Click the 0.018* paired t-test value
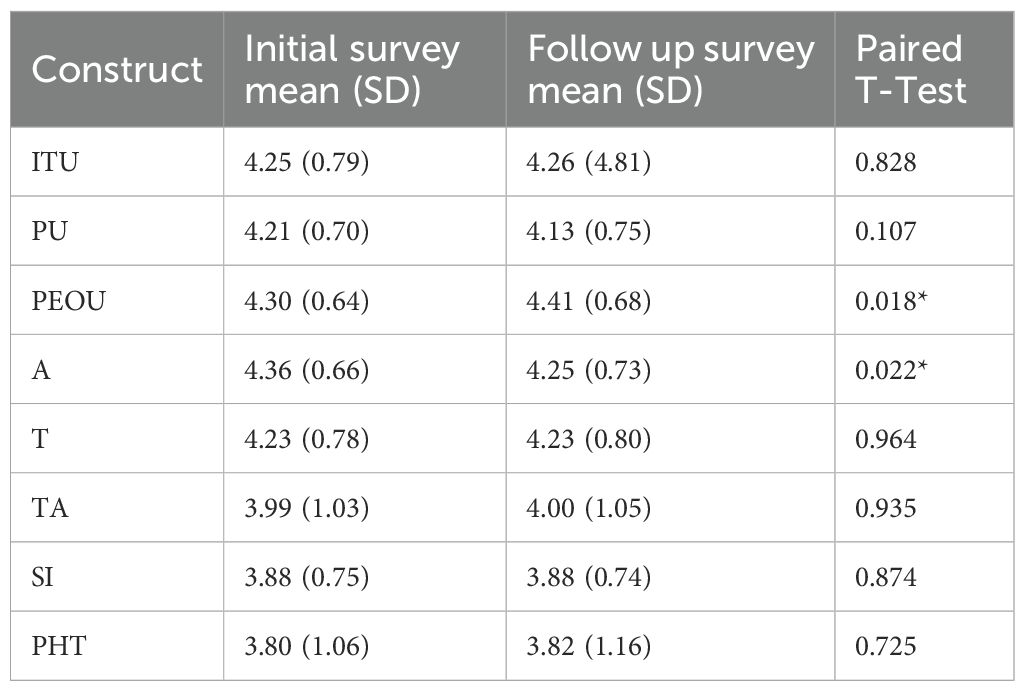This screenshot has width=1025, height=691. click(892, 300)
